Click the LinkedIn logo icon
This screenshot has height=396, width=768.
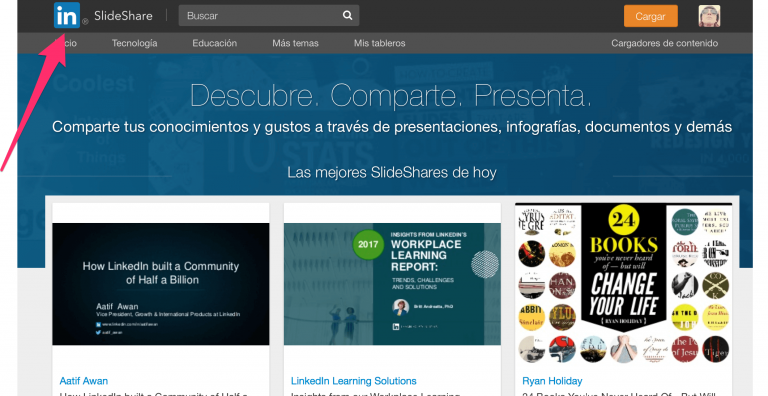click(67, 15)
